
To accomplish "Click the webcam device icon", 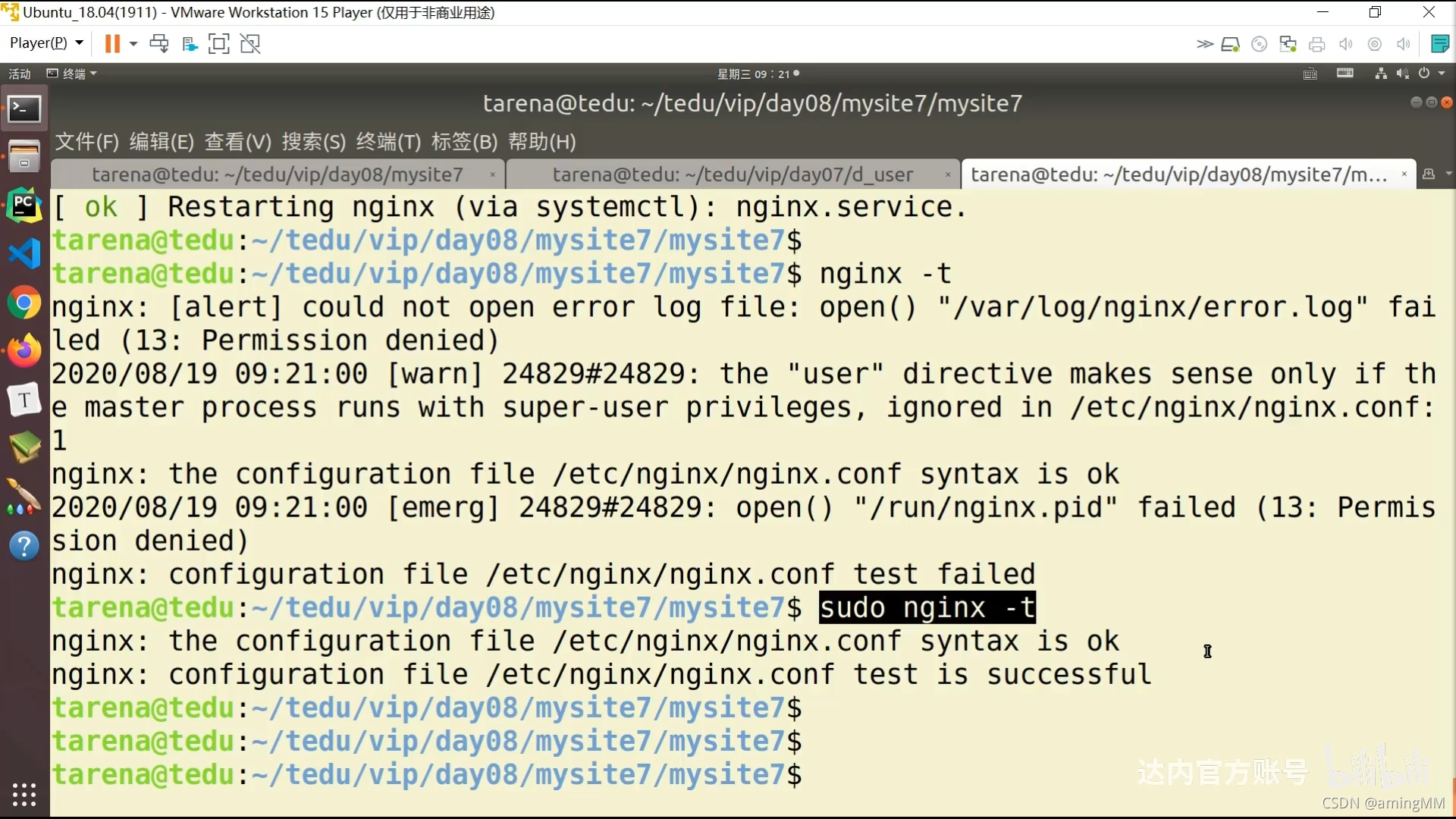I will (1375, 44).
